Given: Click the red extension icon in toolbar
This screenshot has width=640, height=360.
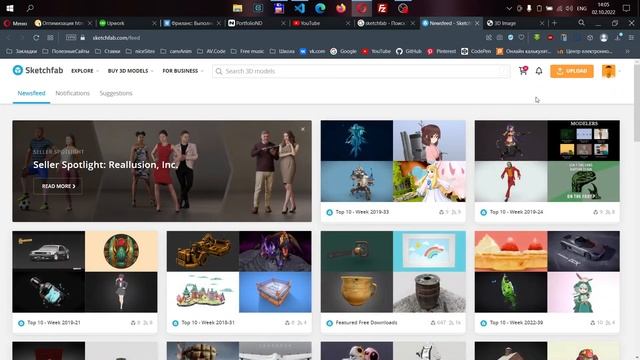Looking at the screenshot, I should tap(550, 38).
